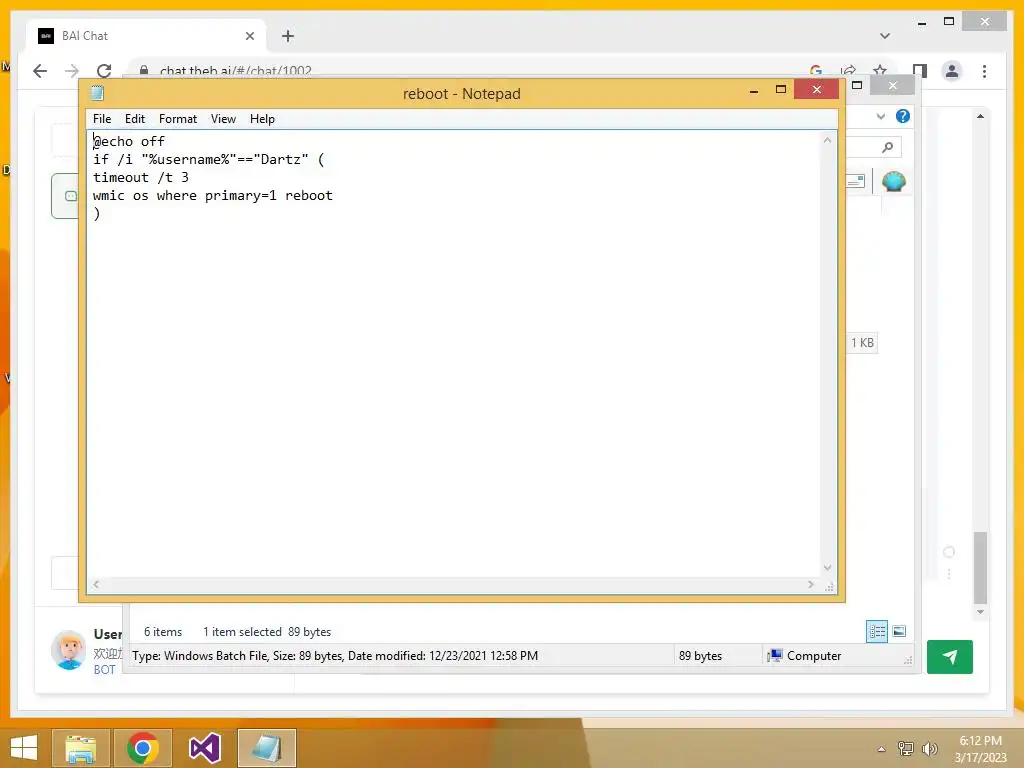Screen dimensions: 1024x768
Task: Close the BAI Chat tab
Action: pyautogui.click(x=249, y=36)
